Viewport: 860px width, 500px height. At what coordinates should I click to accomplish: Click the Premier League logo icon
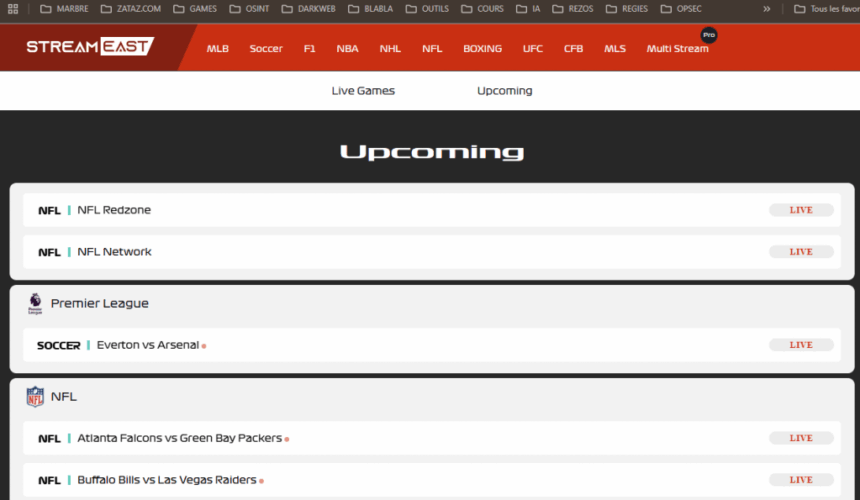coord(35,303)
